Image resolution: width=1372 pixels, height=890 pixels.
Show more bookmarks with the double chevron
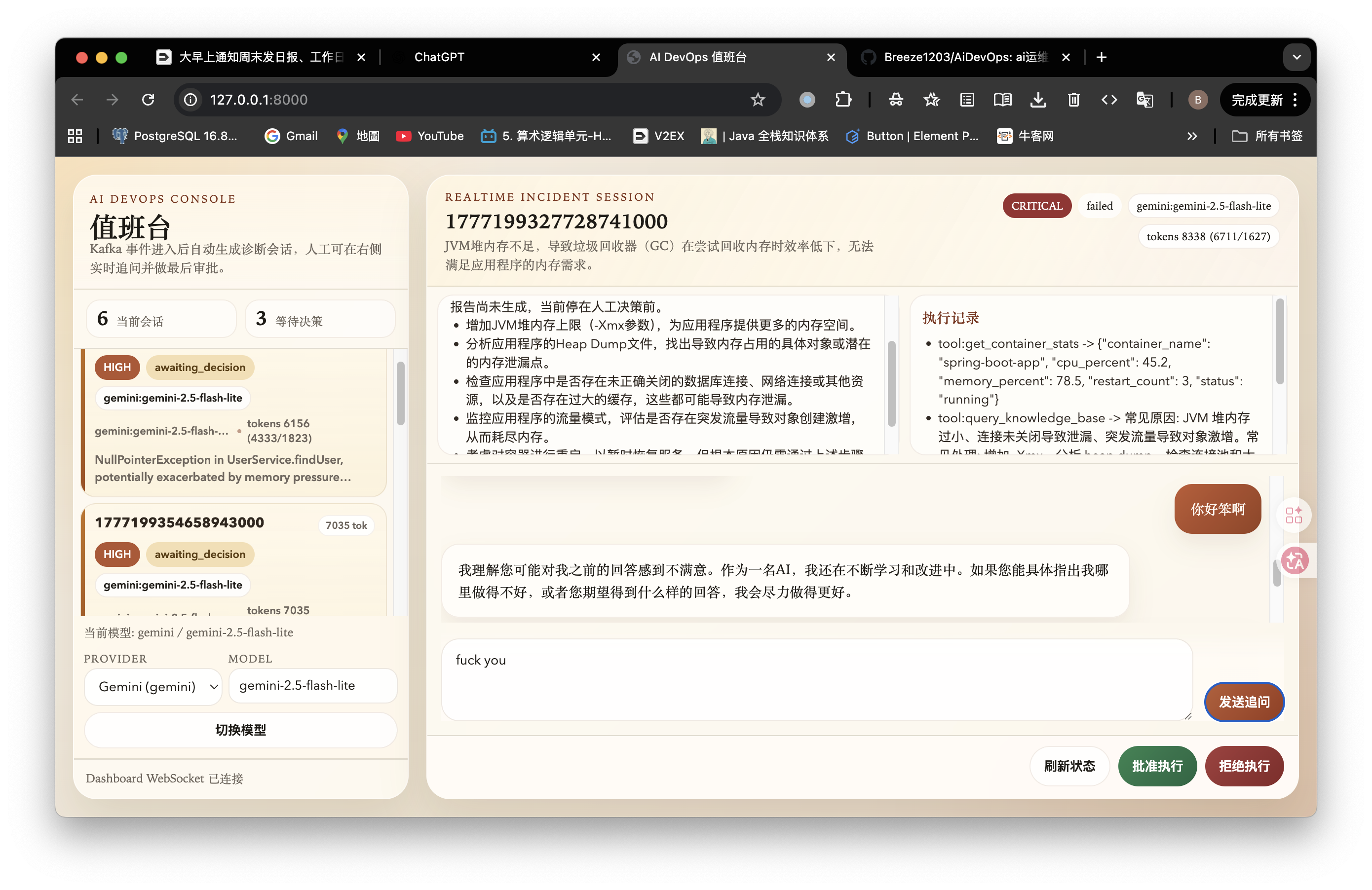(x=1191, y=136)
